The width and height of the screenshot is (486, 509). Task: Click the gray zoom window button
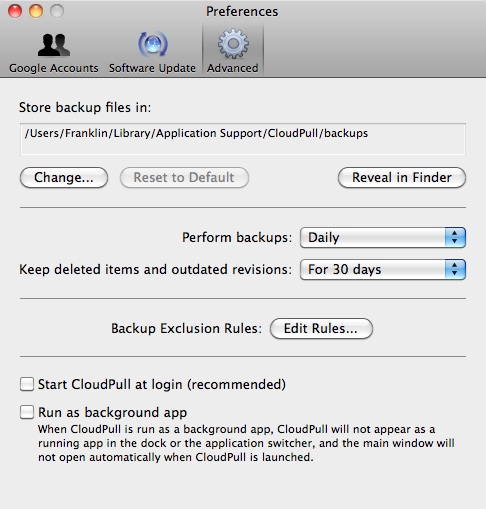(x=57, y=11)
